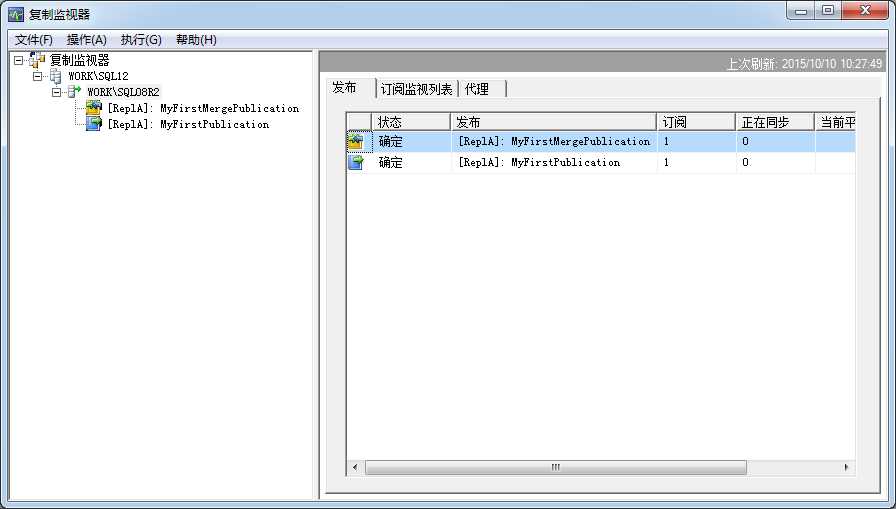
Task: Maximize the 复制监视器 window
Action: tap(828, 11)
